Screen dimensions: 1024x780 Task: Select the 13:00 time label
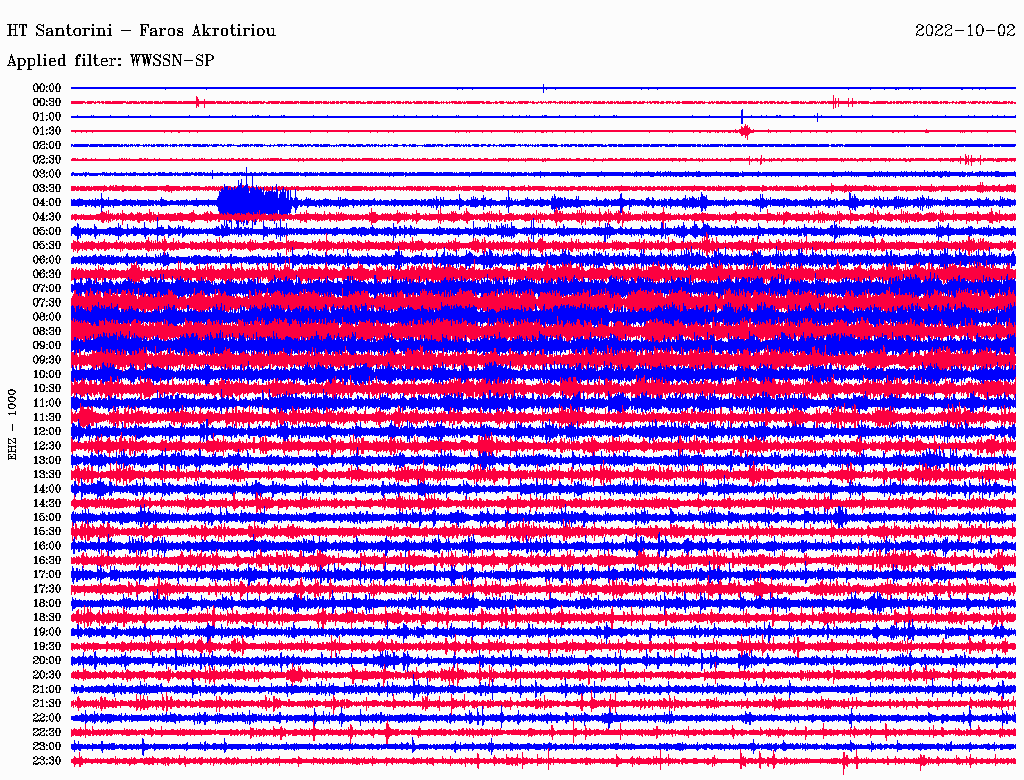click(x=47, y=460)
